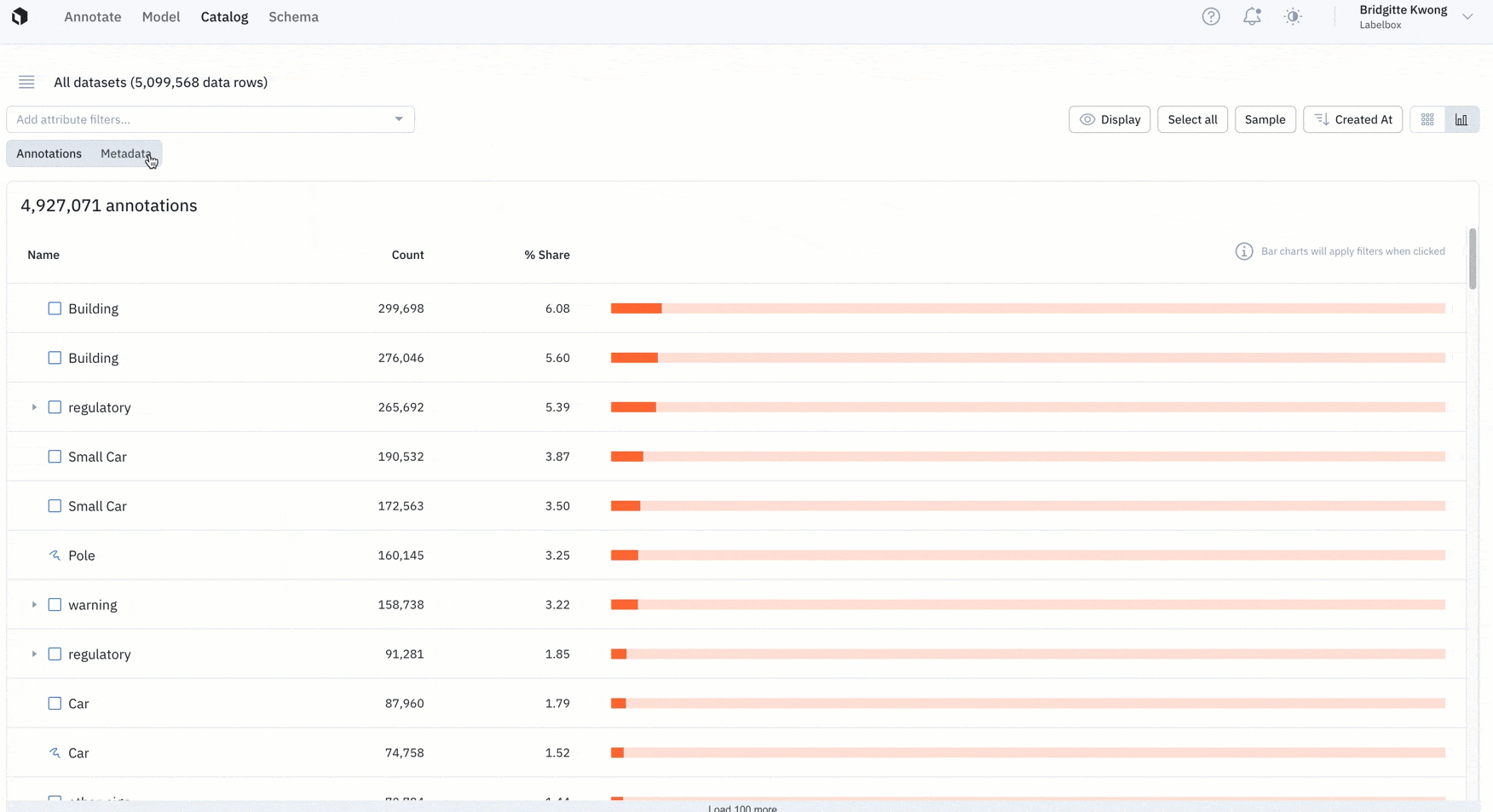Toggle the light/dark theme icon

[x=1293, y=16]
